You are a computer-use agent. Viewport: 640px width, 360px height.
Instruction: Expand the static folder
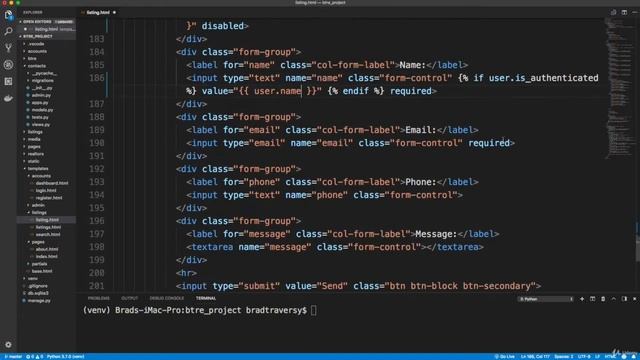pyautogui.click(x=33, y=161)
